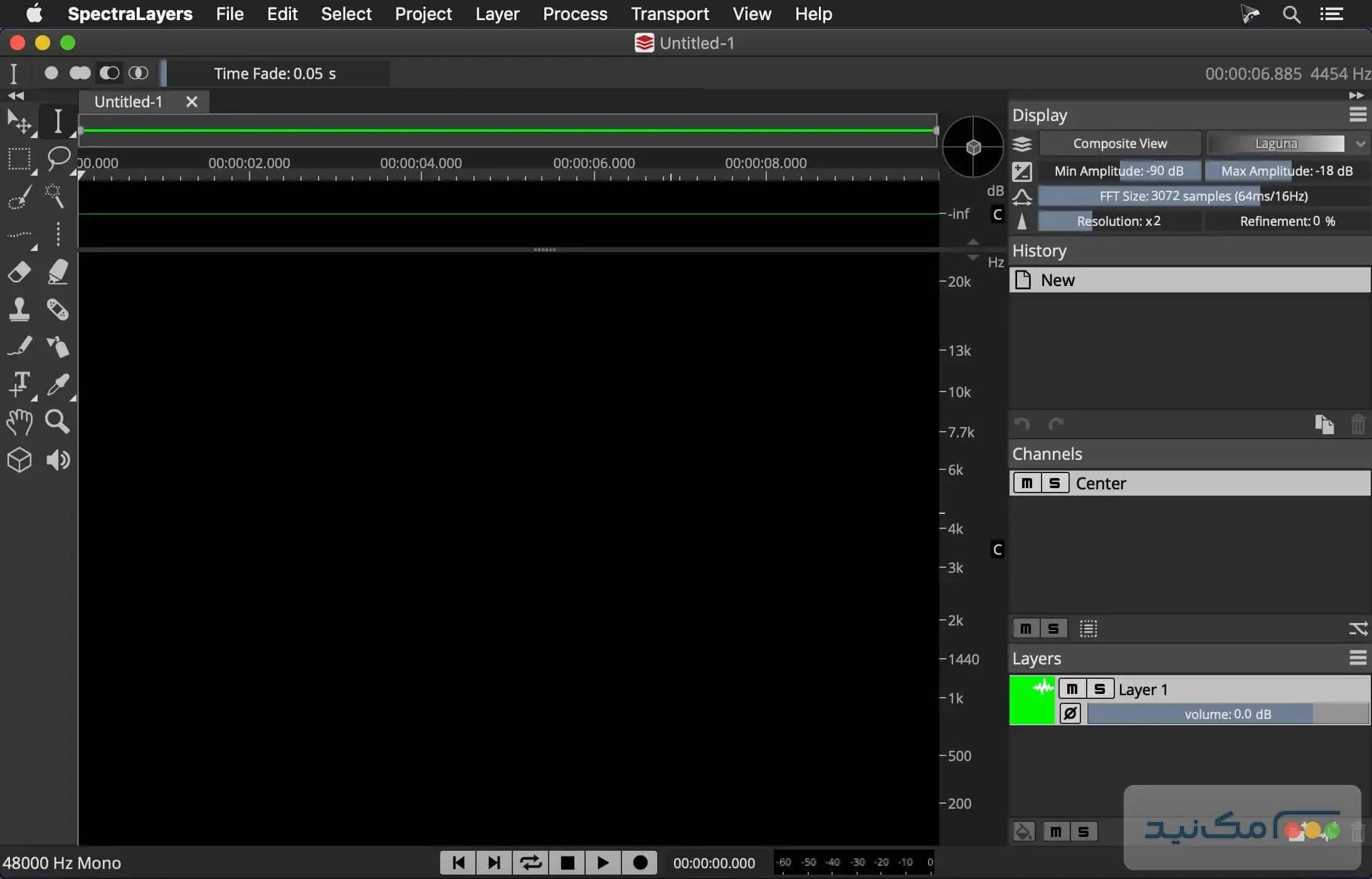
Task: Open the 3D cube view tool
Action: [19, 460]
